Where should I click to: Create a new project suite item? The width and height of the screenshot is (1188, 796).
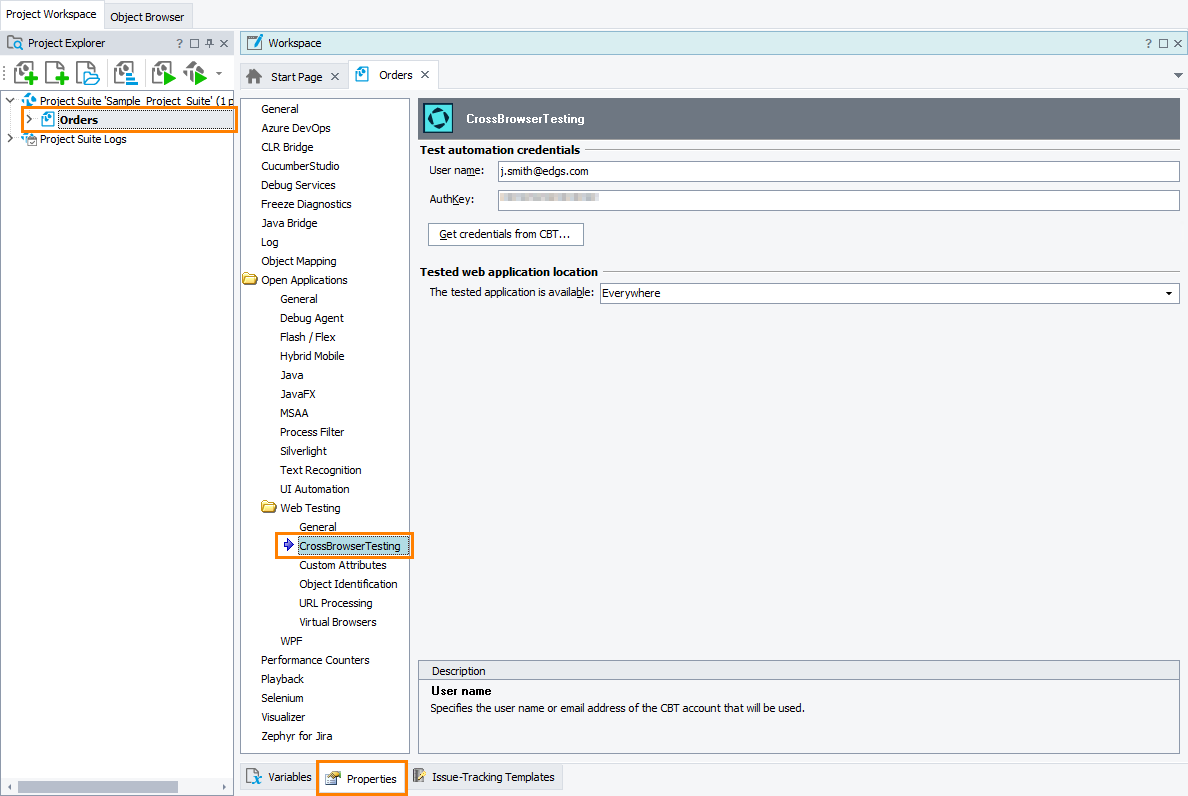tap(26, 73)
